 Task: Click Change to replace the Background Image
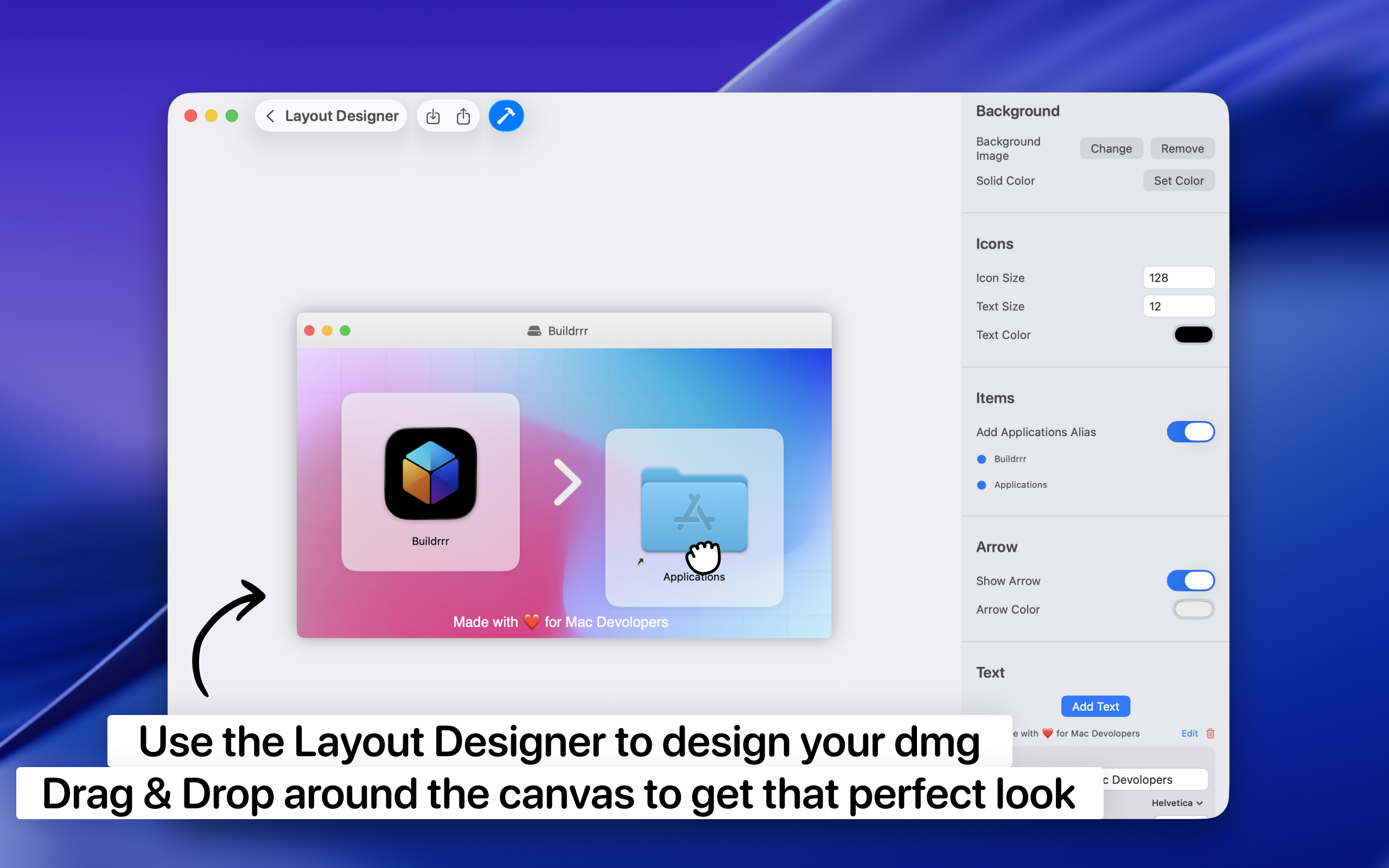click(x=1111, y=148)
